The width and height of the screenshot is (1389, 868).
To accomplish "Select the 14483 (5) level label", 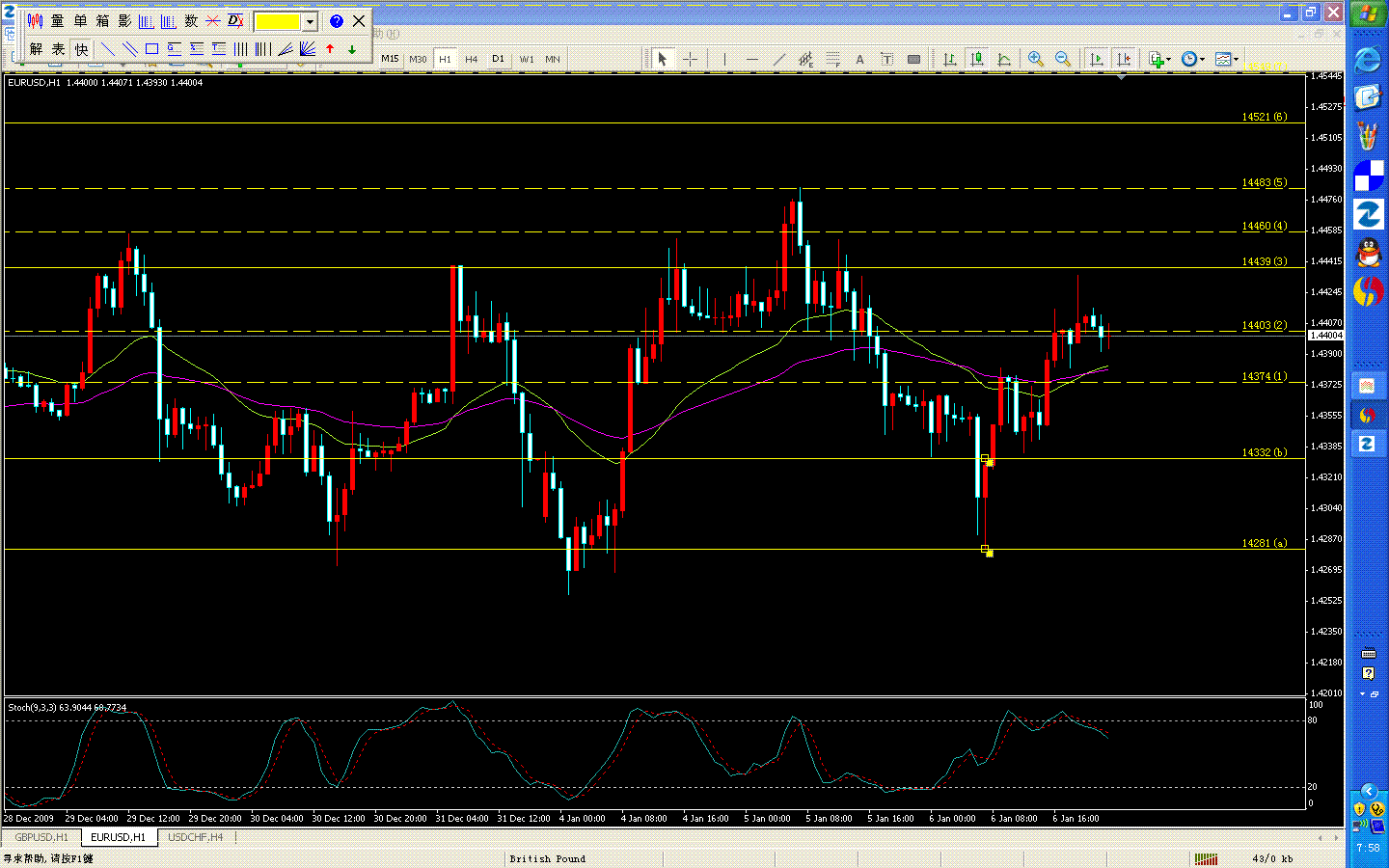I will point(1265,182).
